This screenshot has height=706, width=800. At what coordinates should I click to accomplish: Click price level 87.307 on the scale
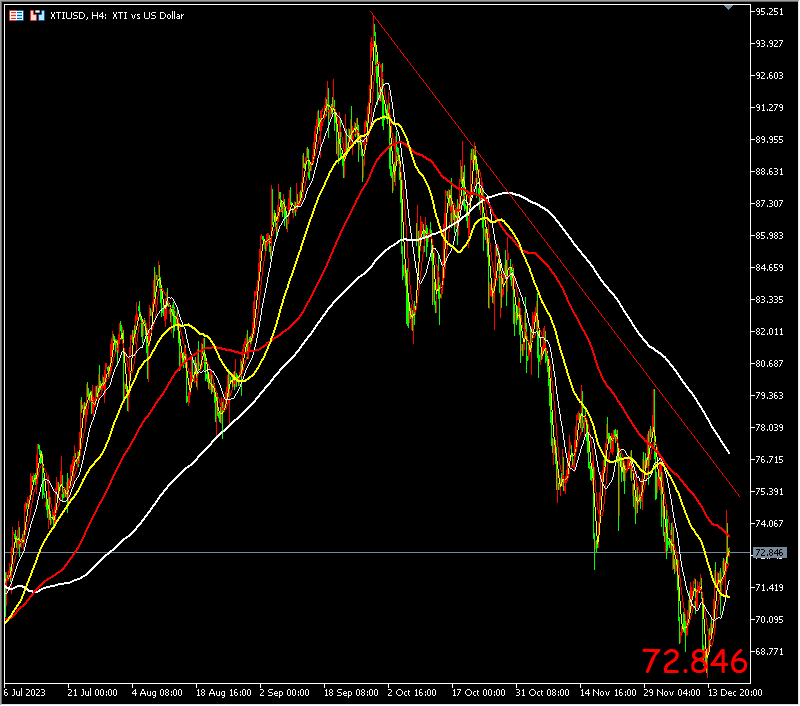[769, 204]
